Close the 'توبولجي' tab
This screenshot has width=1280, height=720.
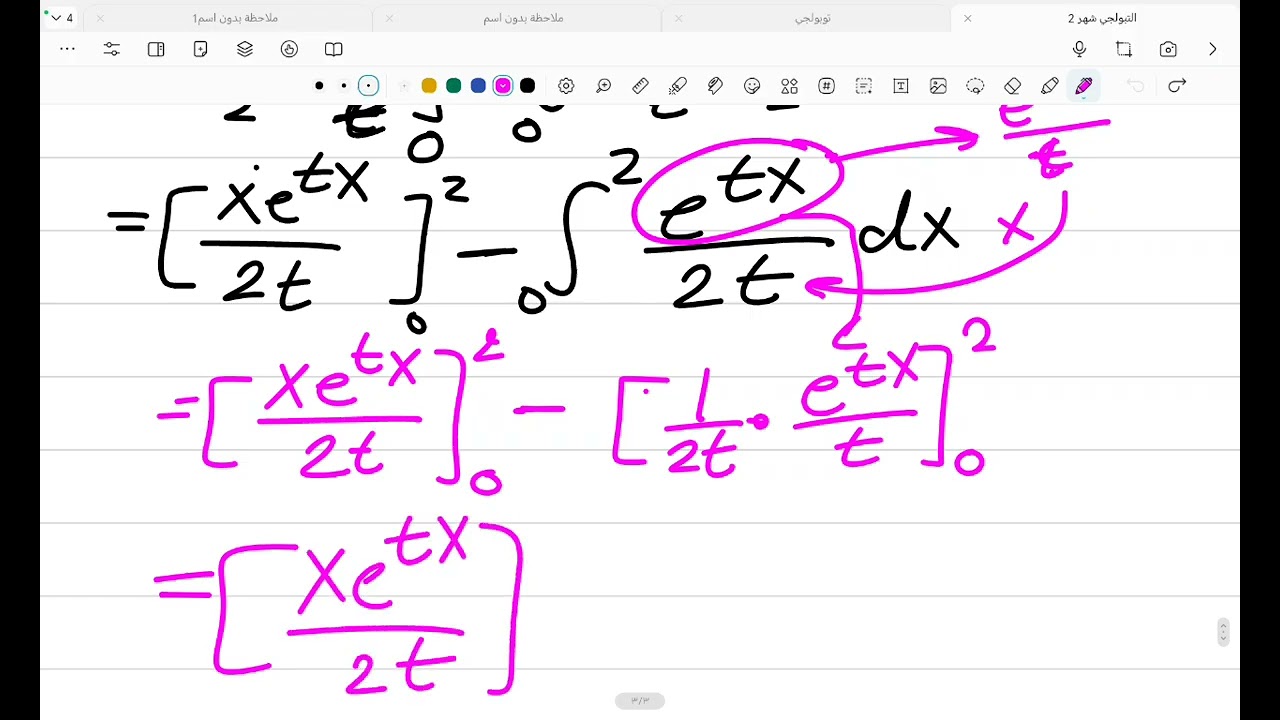(678, 18)
